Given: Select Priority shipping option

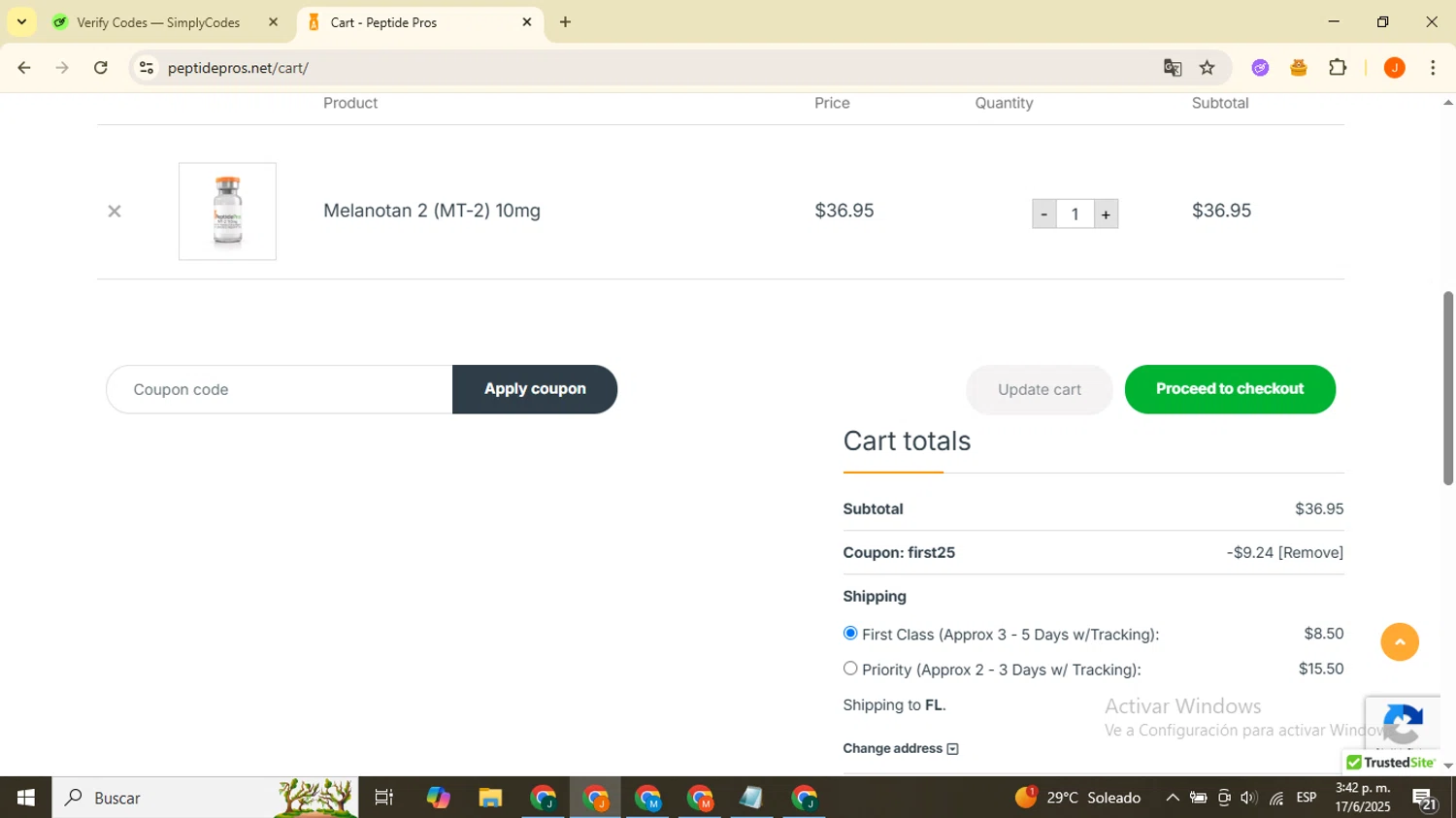Looking at the screenshot, I should 850,668.
